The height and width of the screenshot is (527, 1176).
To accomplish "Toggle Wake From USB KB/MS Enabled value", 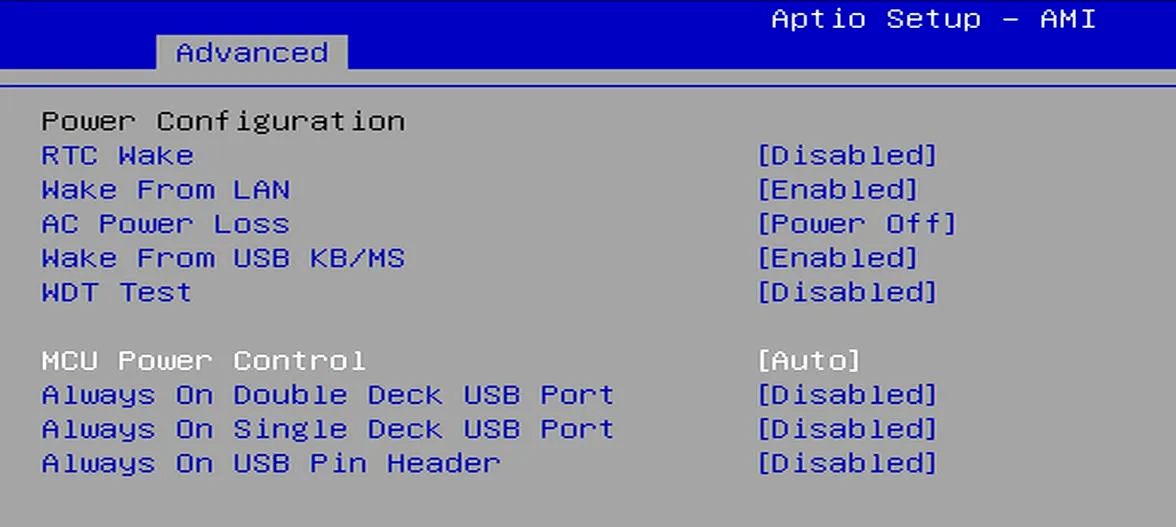I will coord(837,258).
